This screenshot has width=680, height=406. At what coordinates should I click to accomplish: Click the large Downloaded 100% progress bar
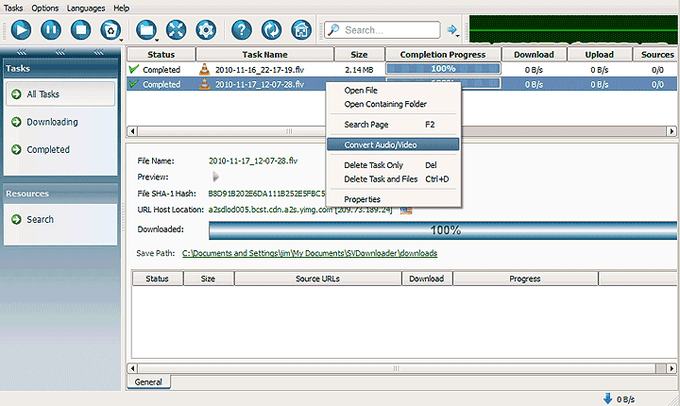(x=443, y=230)
